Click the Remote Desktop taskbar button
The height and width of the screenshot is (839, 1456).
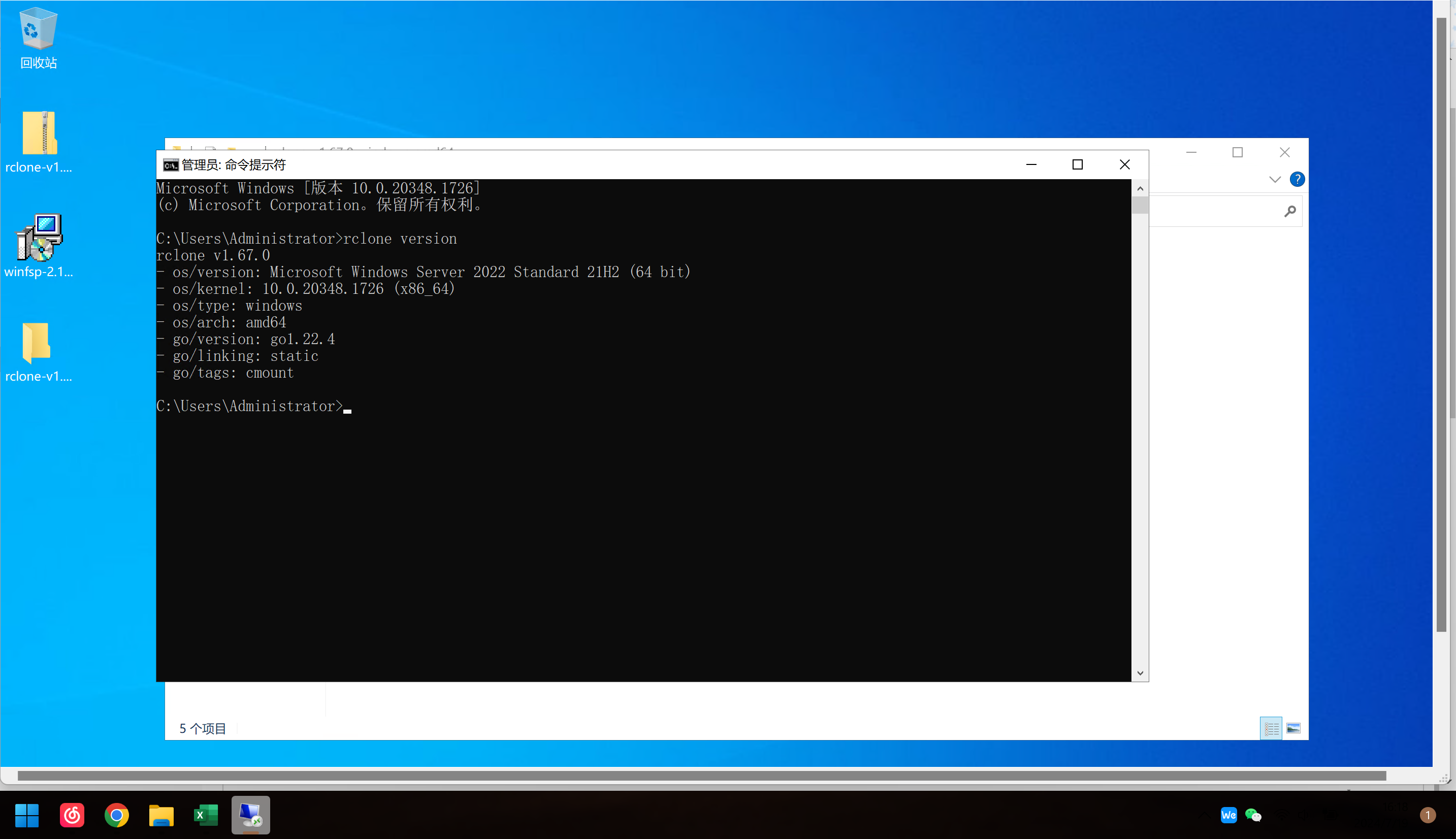tap(251, 815)
